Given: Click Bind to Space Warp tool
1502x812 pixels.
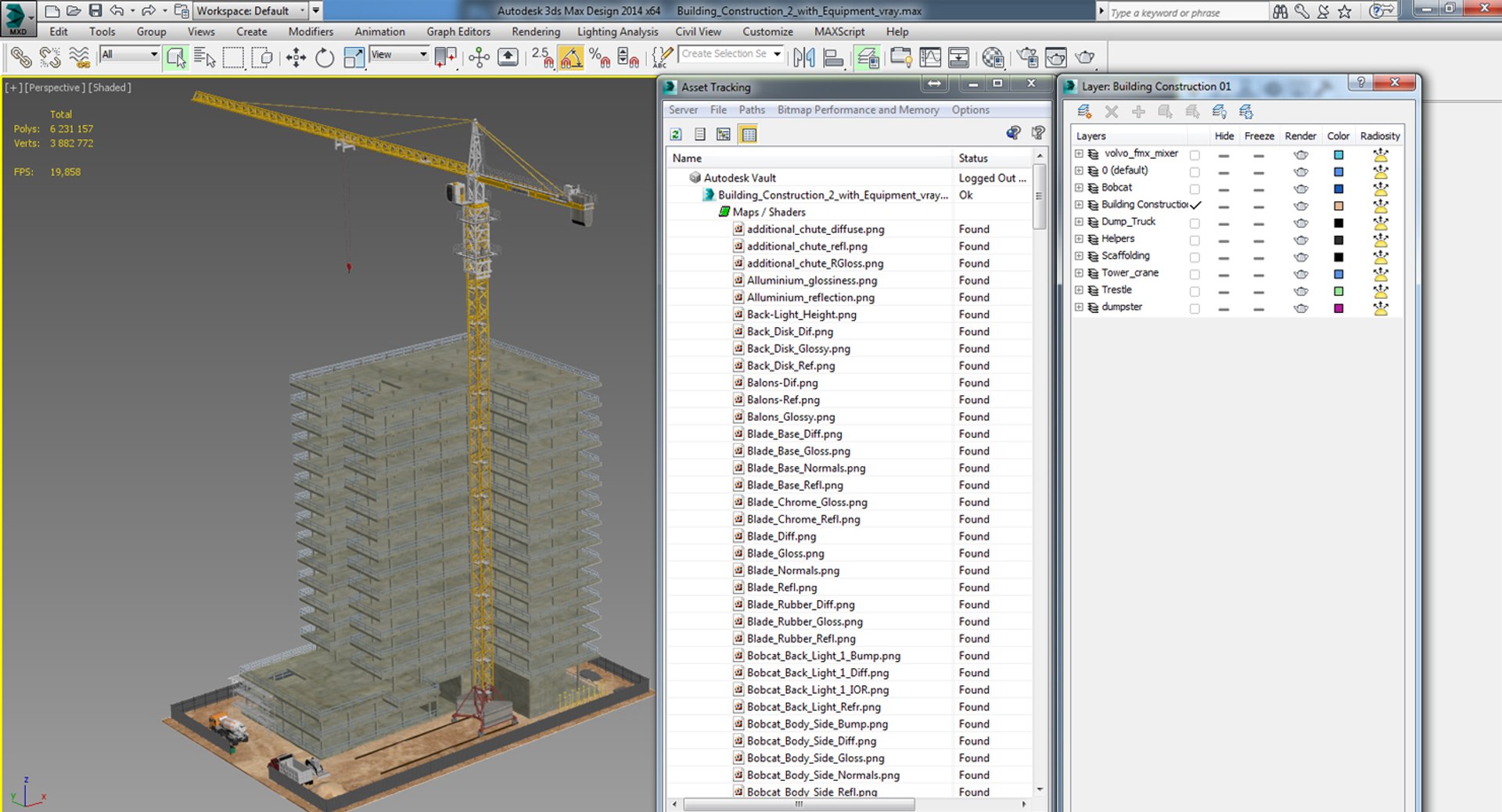Looking at the screenshot, I should (x=79, y=57).
